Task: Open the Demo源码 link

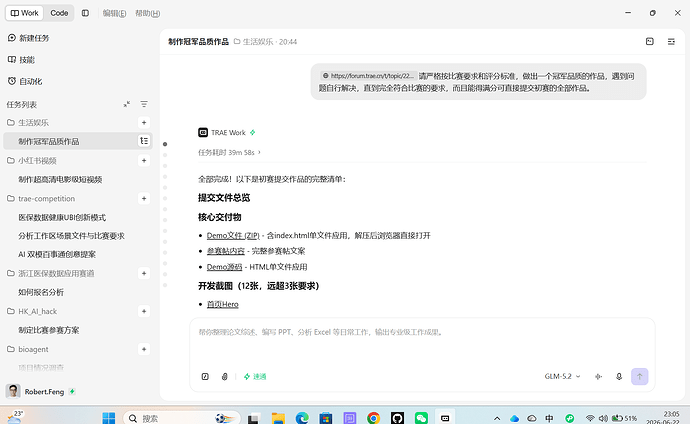Action: click(x=224, y=267)
